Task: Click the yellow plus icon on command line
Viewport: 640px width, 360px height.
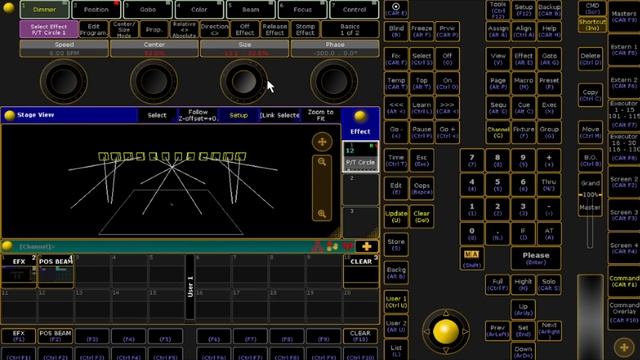Action: tap(367, 246)
